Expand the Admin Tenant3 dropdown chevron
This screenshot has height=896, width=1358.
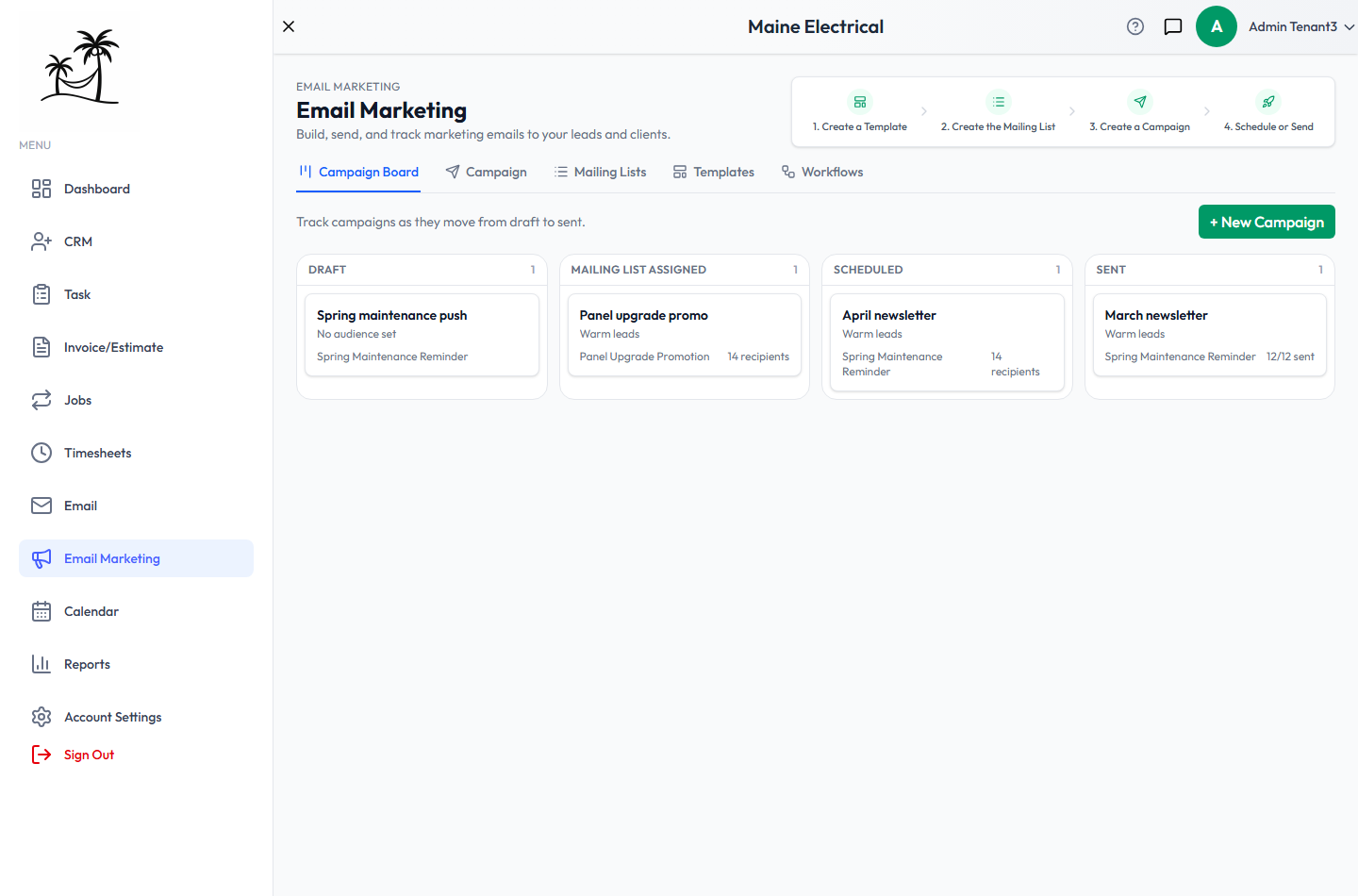coord(1350,27)
